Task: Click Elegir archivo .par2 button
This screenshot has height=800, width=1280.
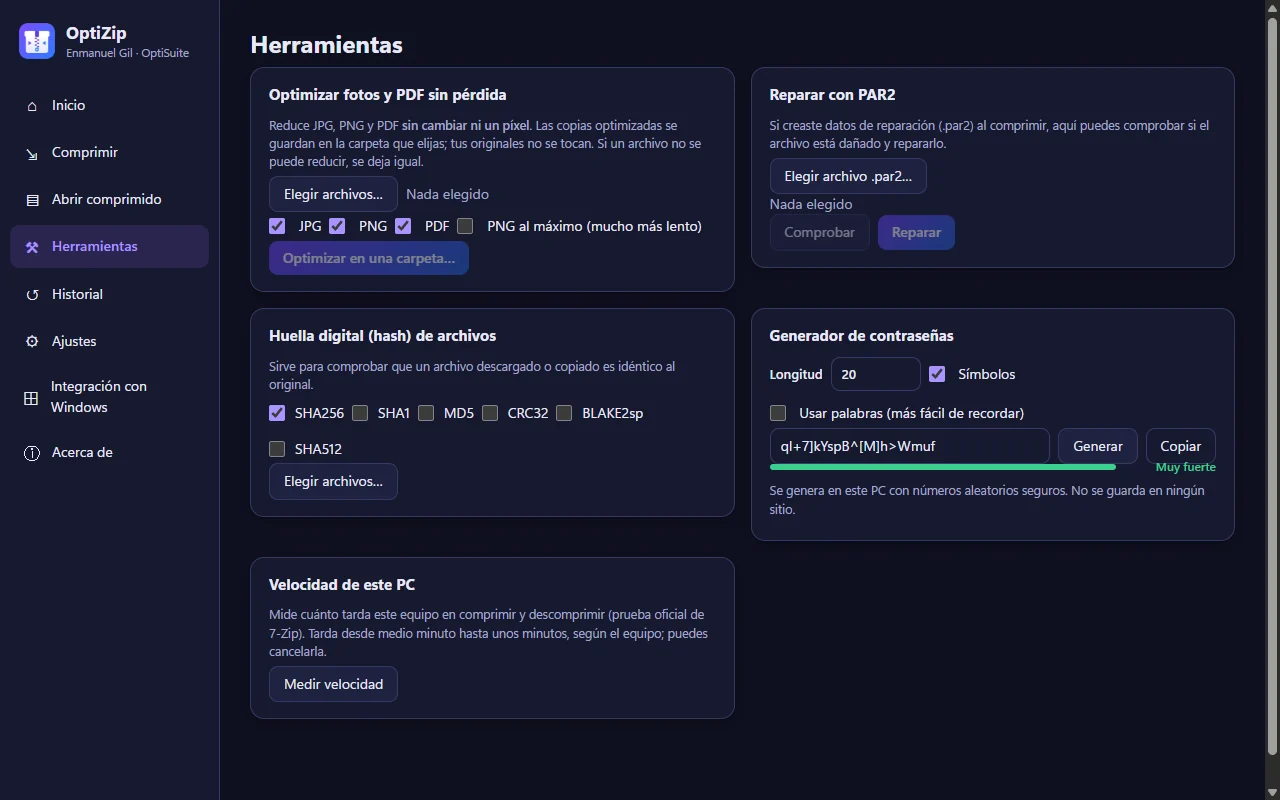Action: tap(848, 176)
